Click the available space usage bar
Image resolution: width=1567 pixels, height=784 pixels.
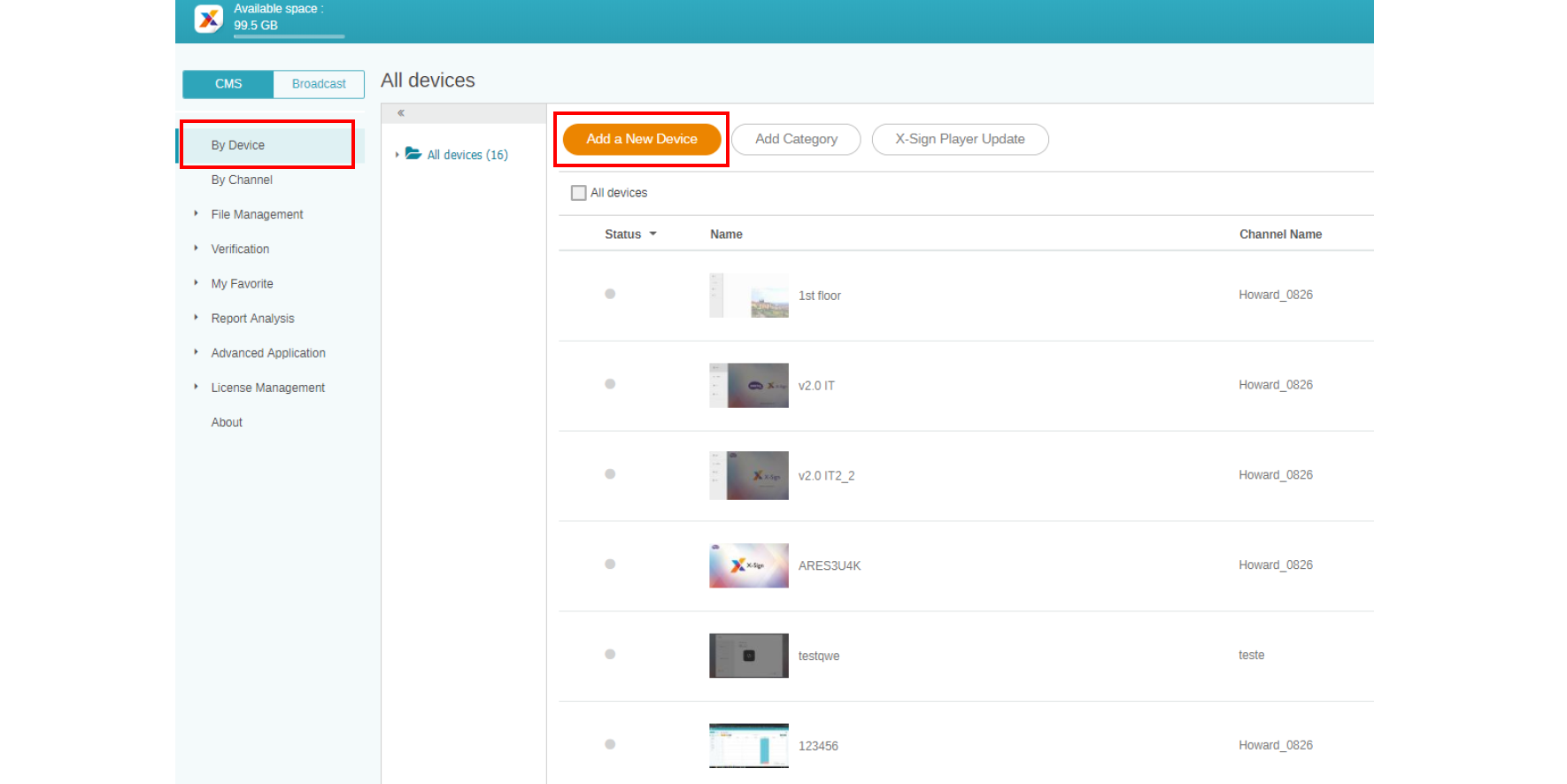coord(289,36)
